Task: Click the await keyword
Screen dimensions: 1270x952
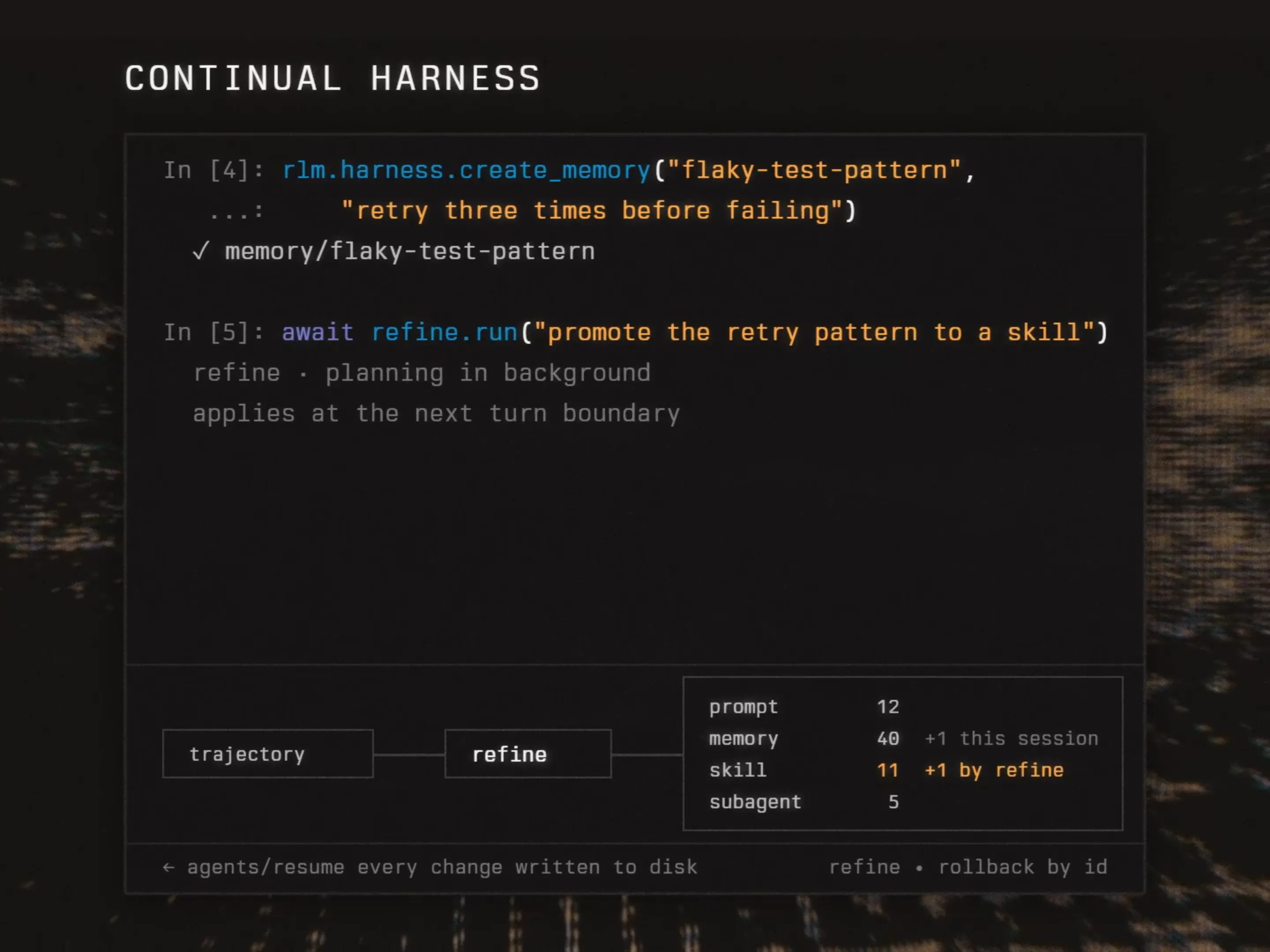Action: 317,333
